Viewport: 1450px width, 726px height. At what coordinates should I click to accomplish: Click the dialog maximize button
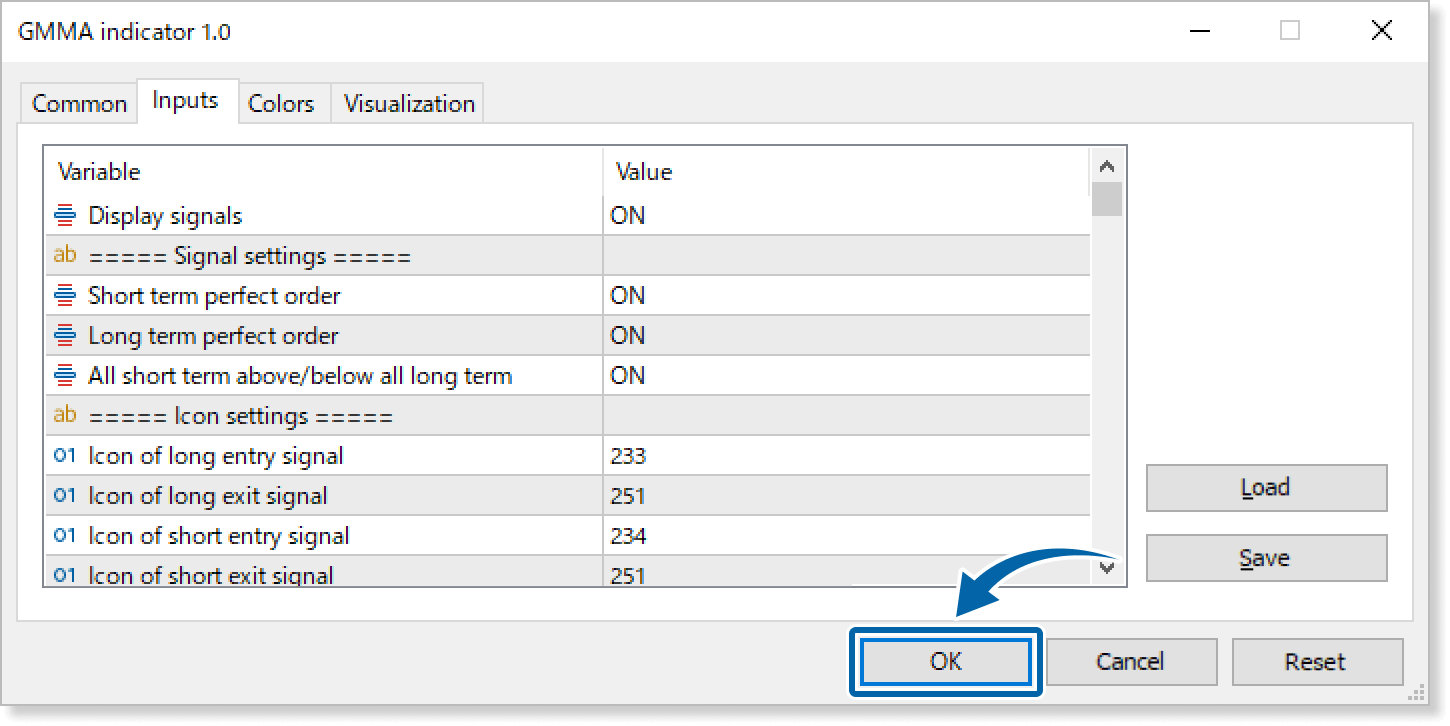coord(1290,31)
